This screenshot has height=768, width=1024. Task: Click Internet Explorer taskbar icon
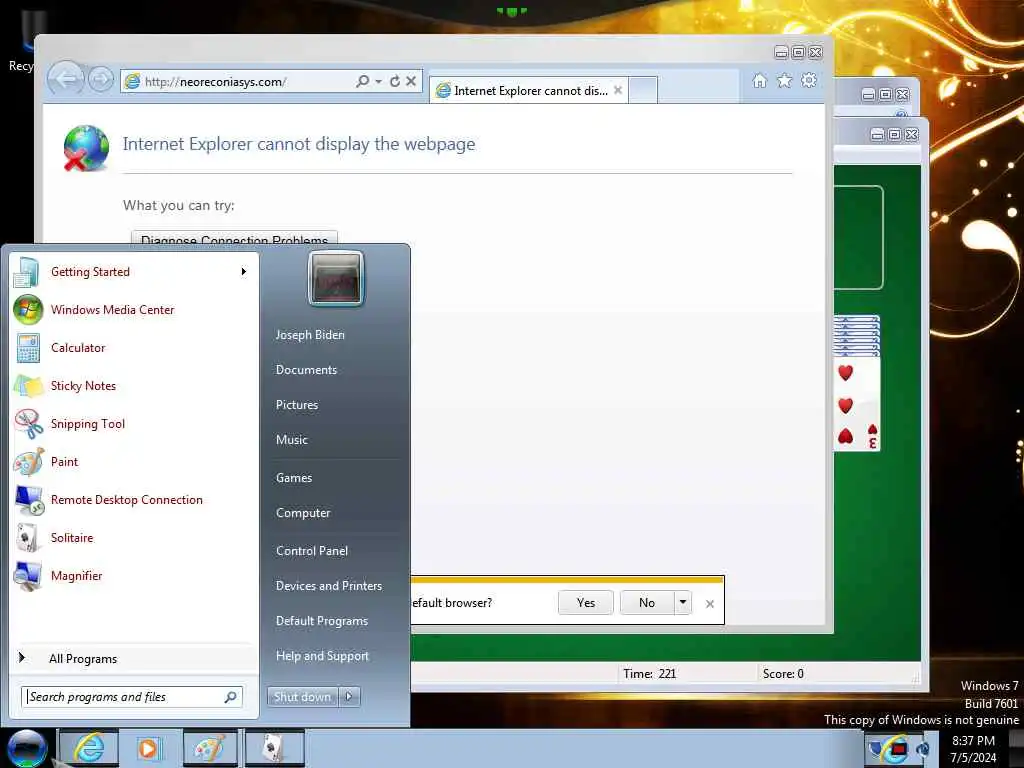pos(89,748)
